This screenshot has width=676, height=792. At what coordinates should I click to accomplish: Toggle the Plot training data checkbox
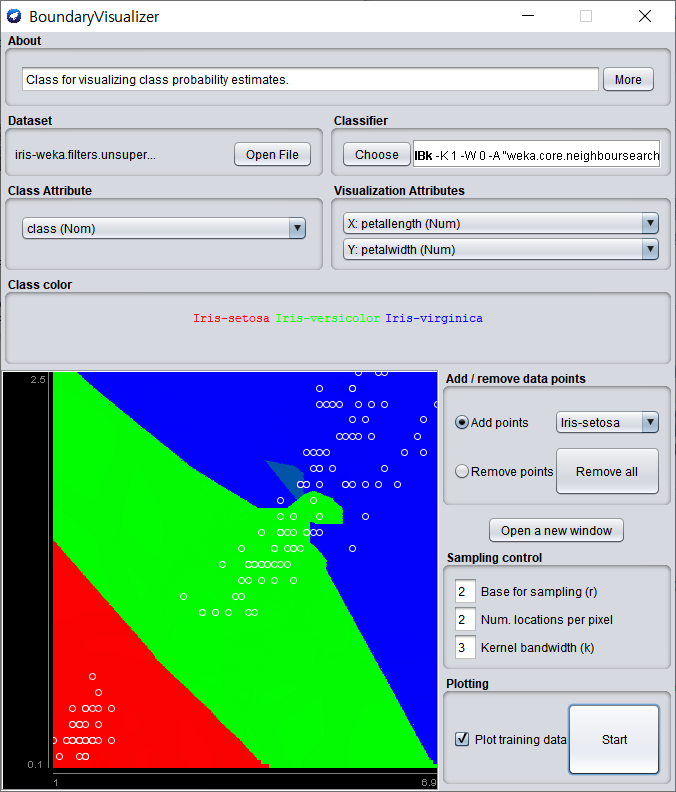pyautogui.click(x=462, y=739)
